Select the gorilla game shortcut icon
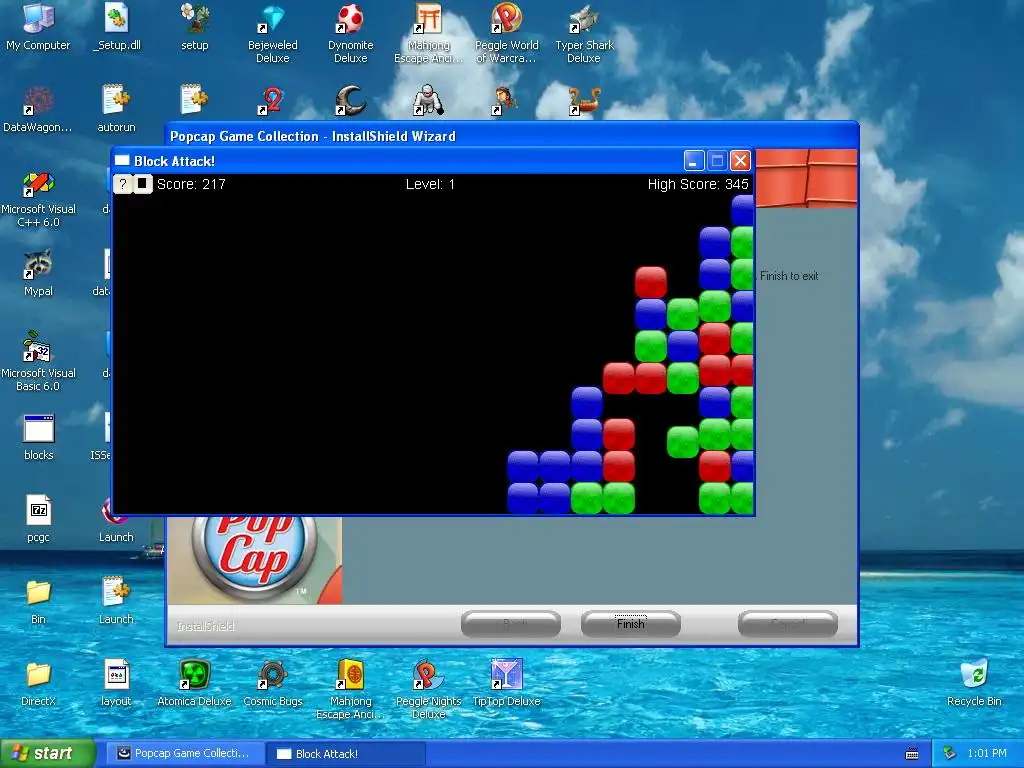 coord(428,101)
